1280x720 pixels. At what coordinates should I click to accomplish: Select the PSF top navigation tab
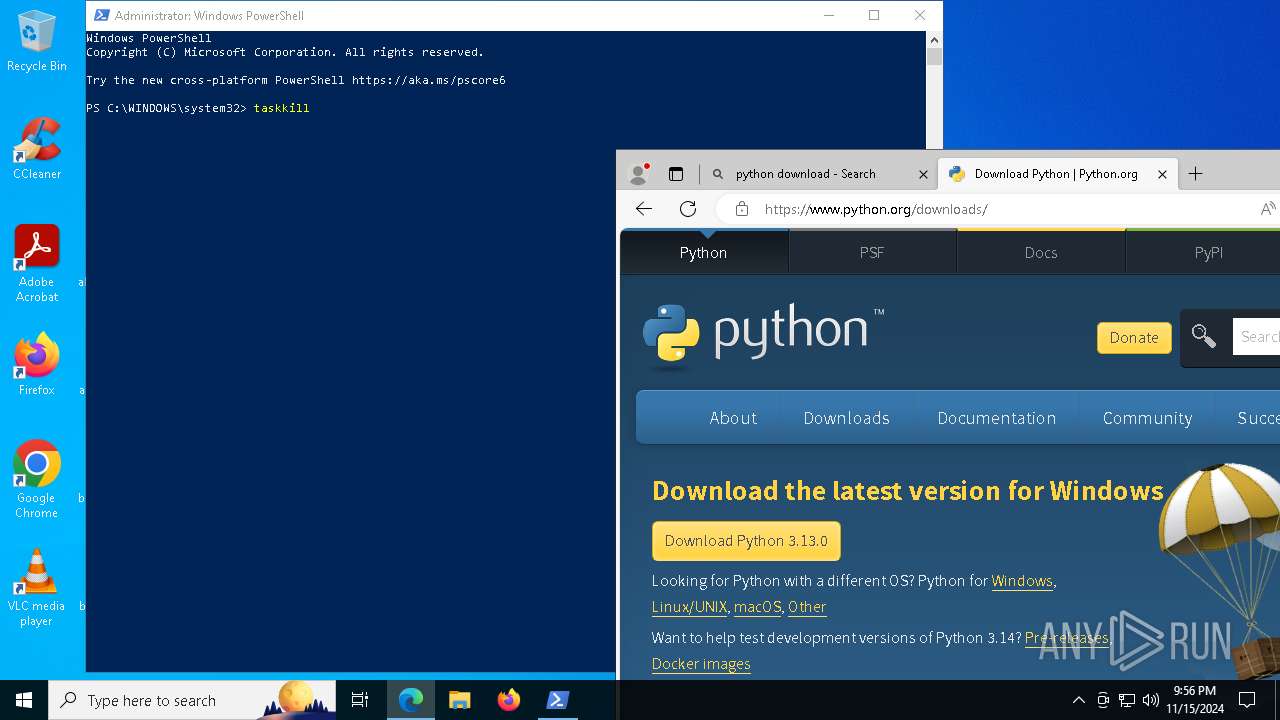click(872, 252)
